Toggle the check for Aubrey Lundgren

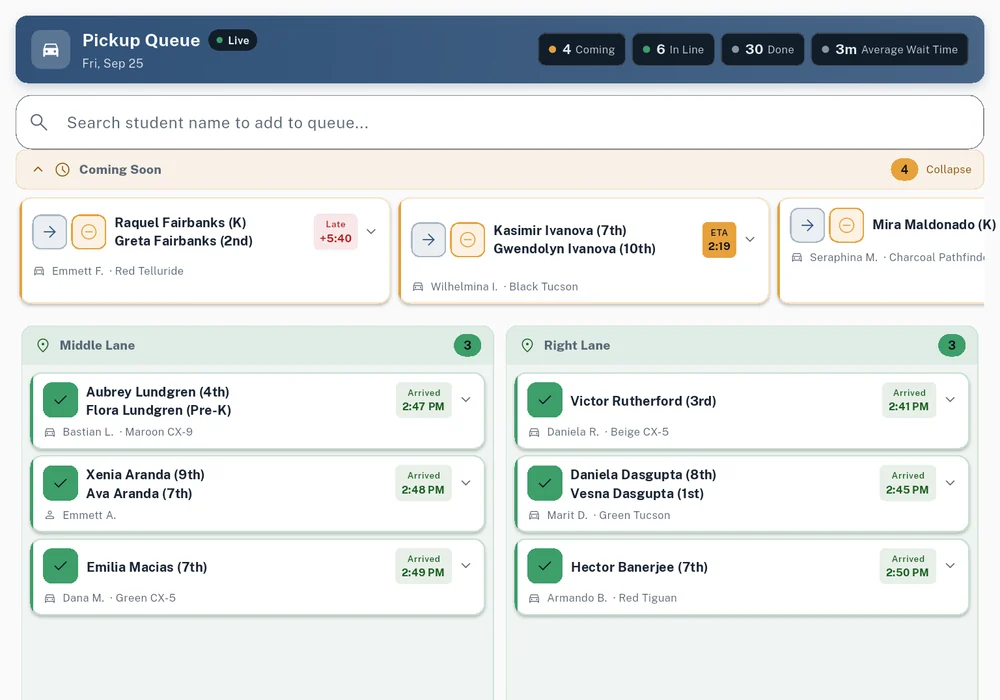click(61, 400)
